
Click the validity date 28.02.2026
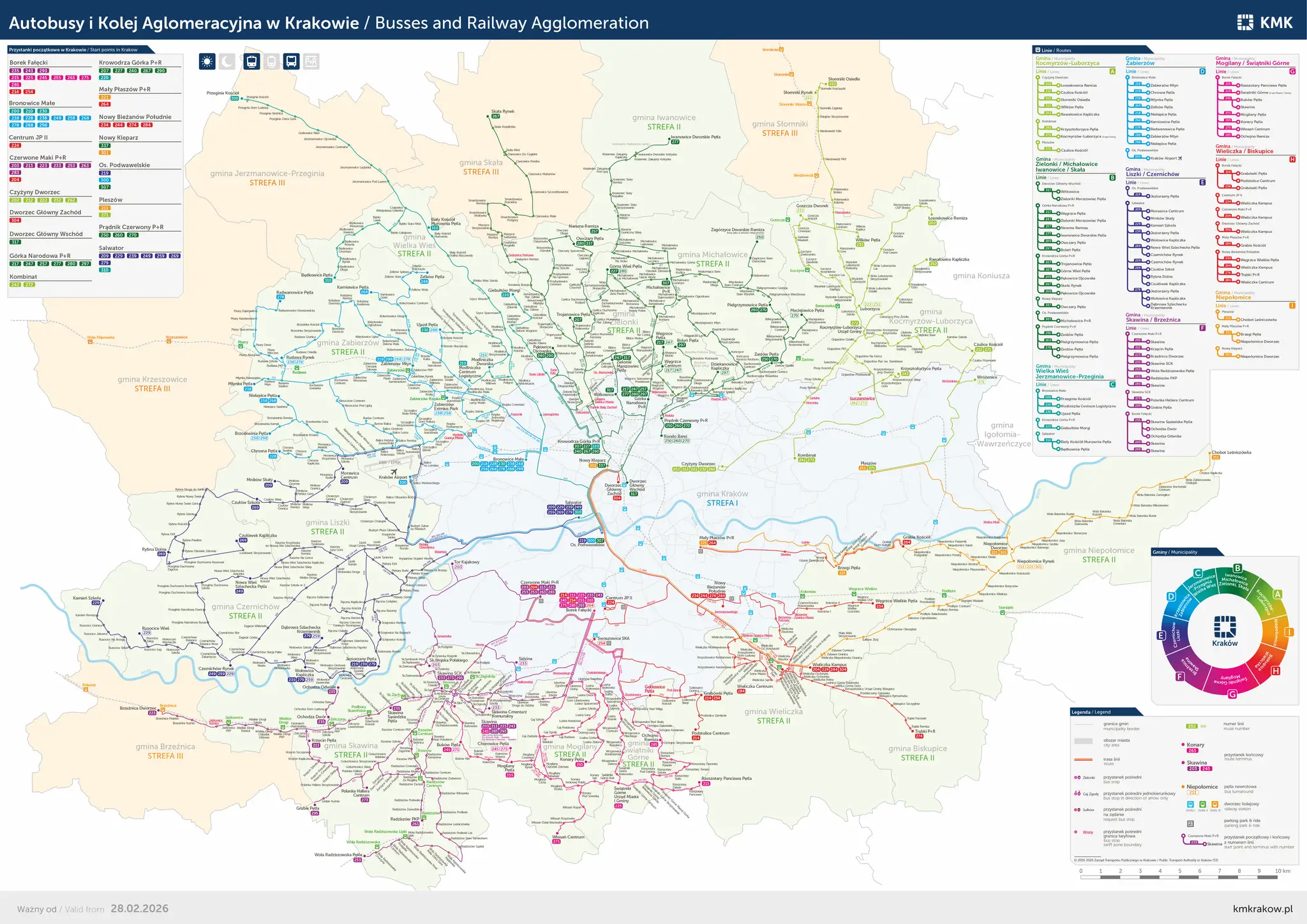coord(139,909)
